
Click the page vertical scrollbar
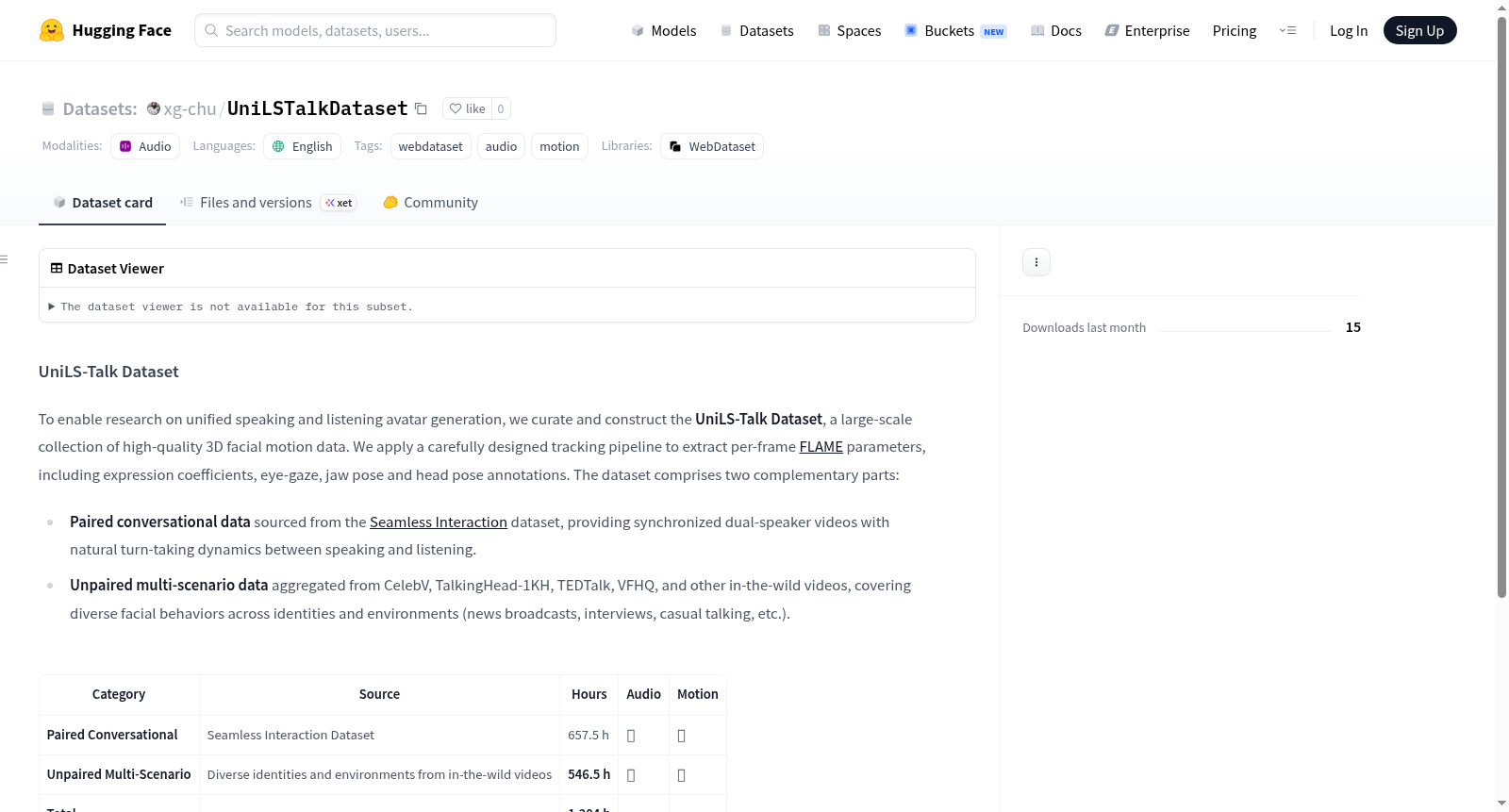(x=1501, y=307)
